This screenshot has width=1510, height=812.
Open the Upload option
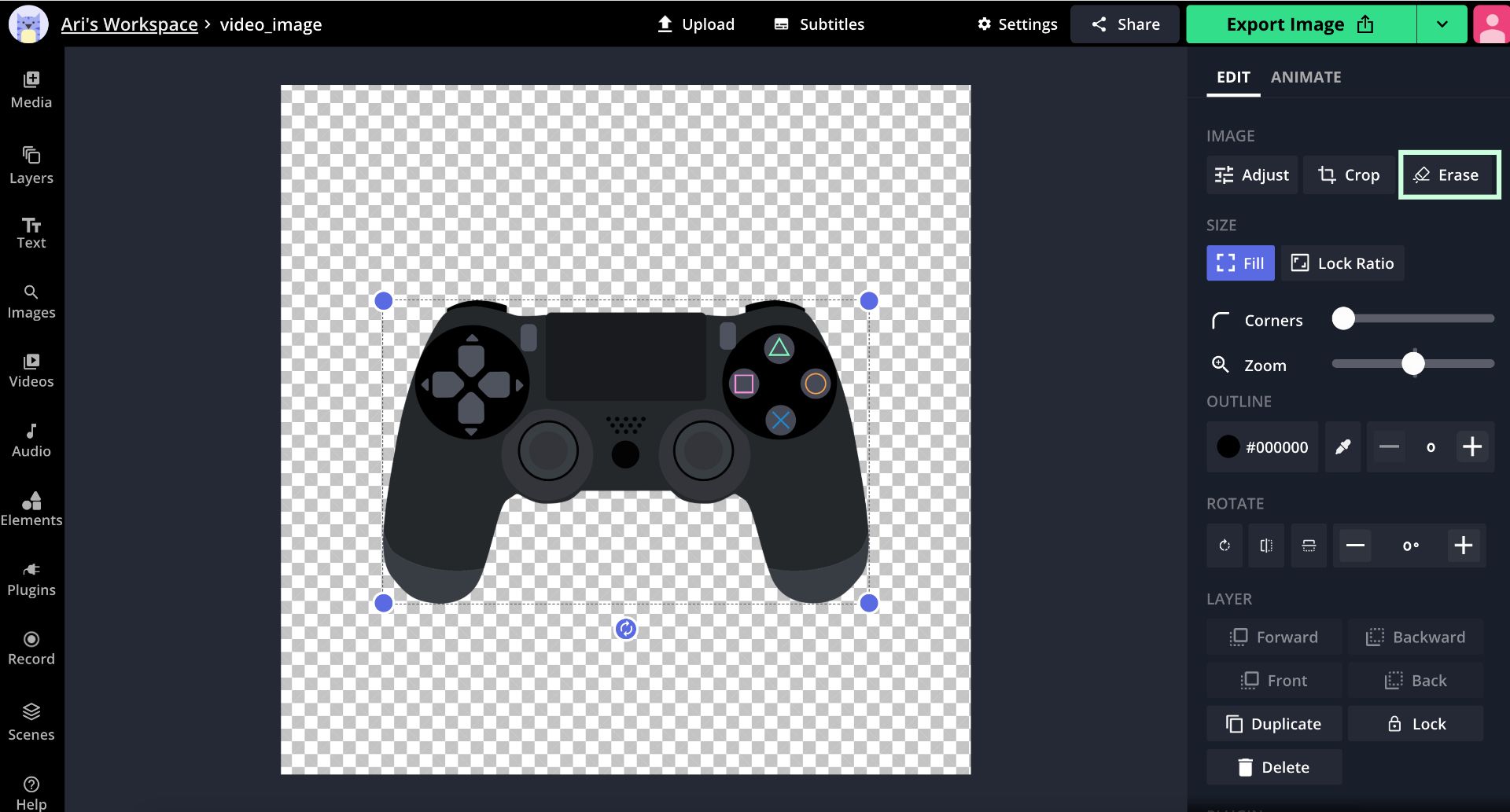tap(696, 24)
